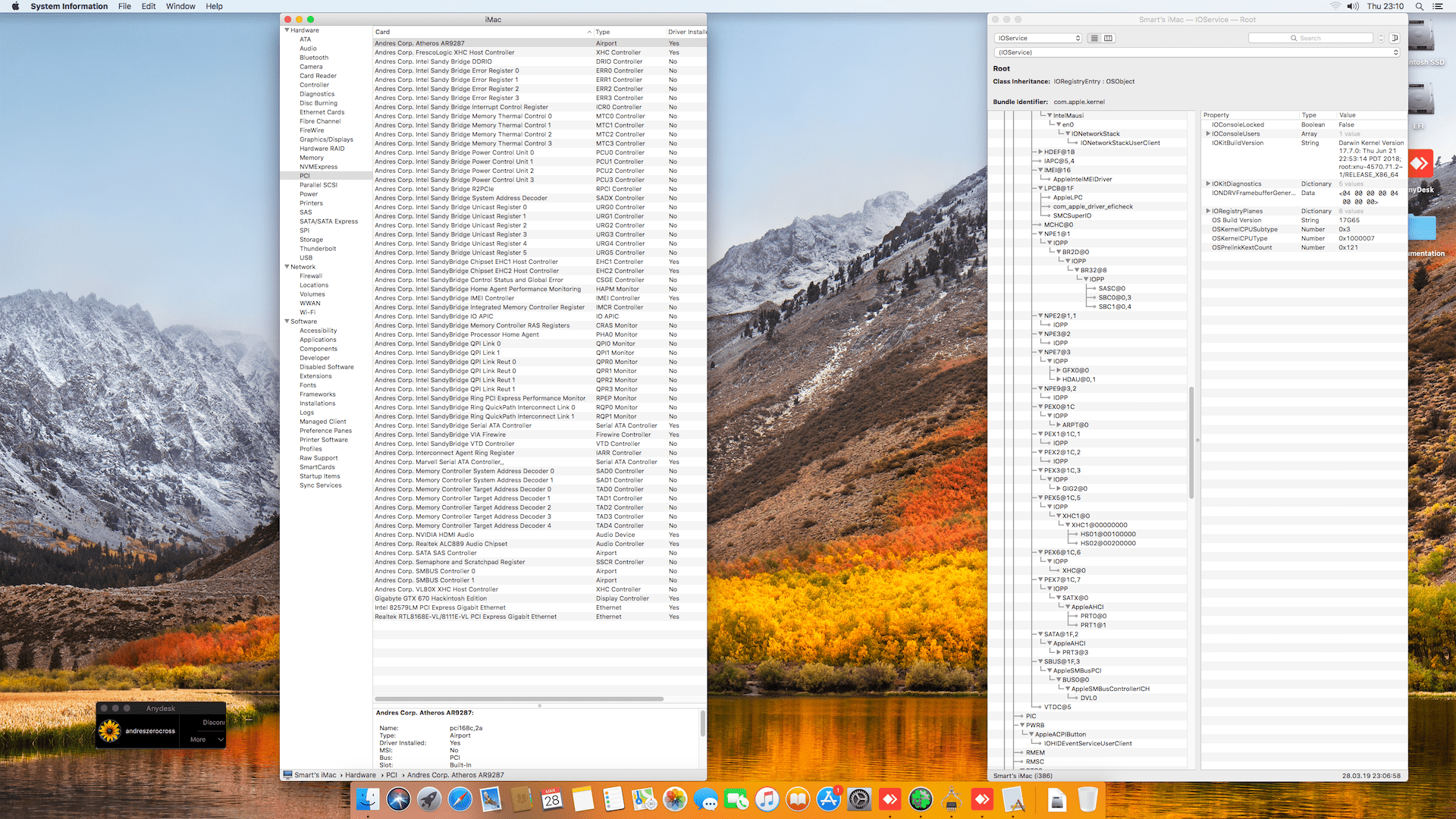The width and height of the screenshot is (1456, 819).
Task: Click More in AnyDesk panel
Action: pos(198,739)
